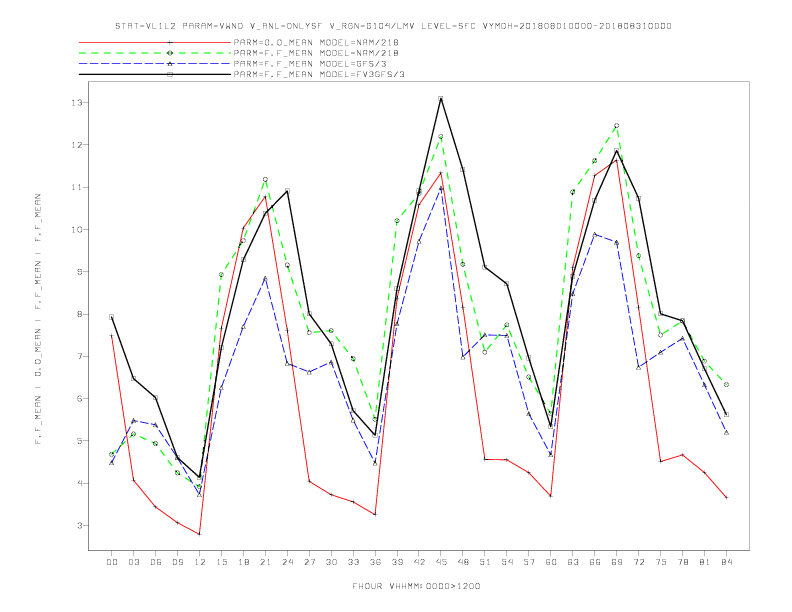Image resolution: width=792 pixels, height=612 pixels.
Task: Click x-axis tick label 54
Action: pyautogui.click(x=507, y=562)
